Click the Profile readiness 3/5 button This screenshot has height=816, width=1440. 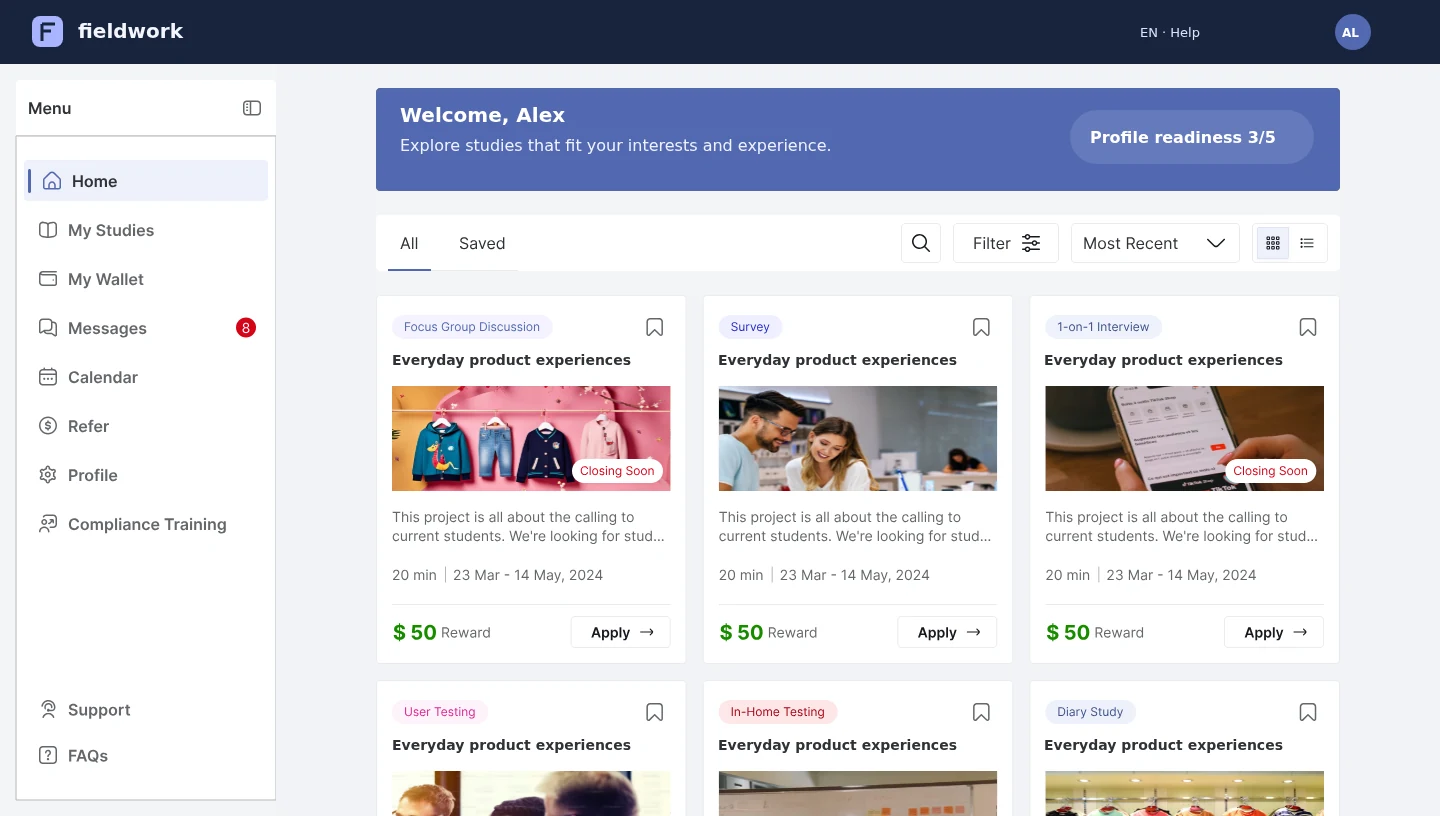click(x=1191, y=137)
